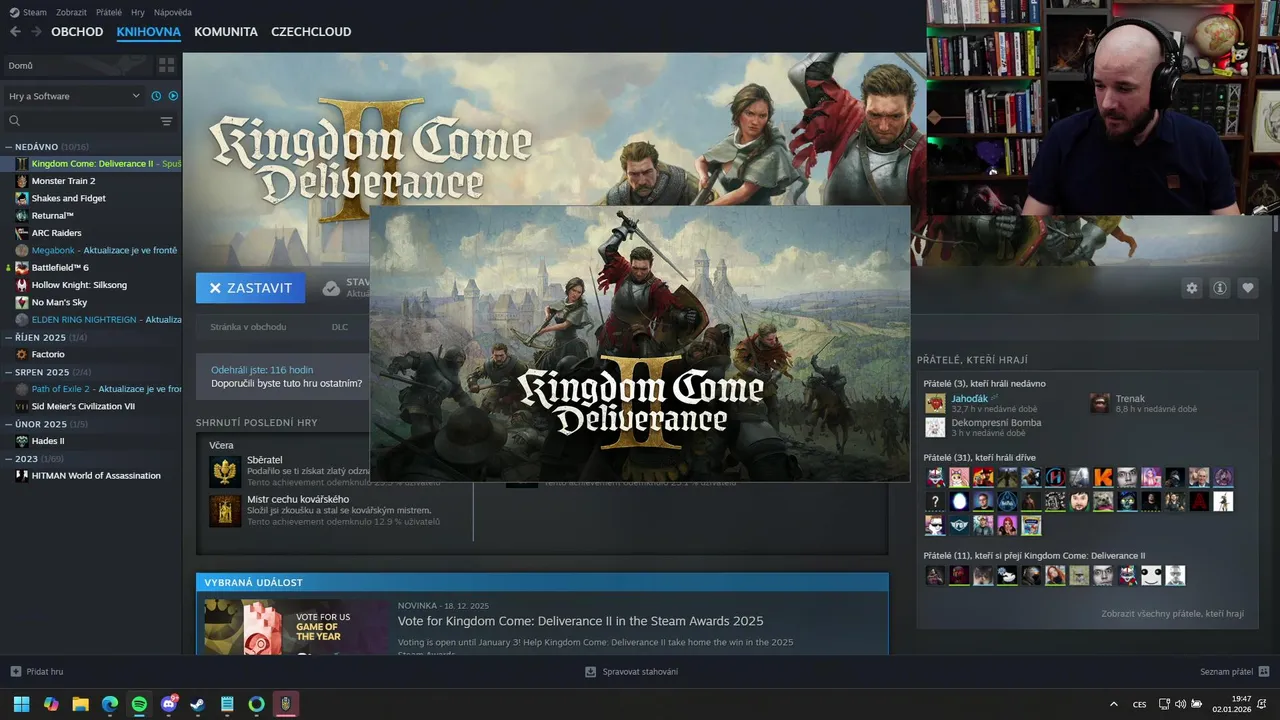The width and height of the screenshot is (1280, 720).
Task: Go forward with the right arrow
Action: [36, 32]
